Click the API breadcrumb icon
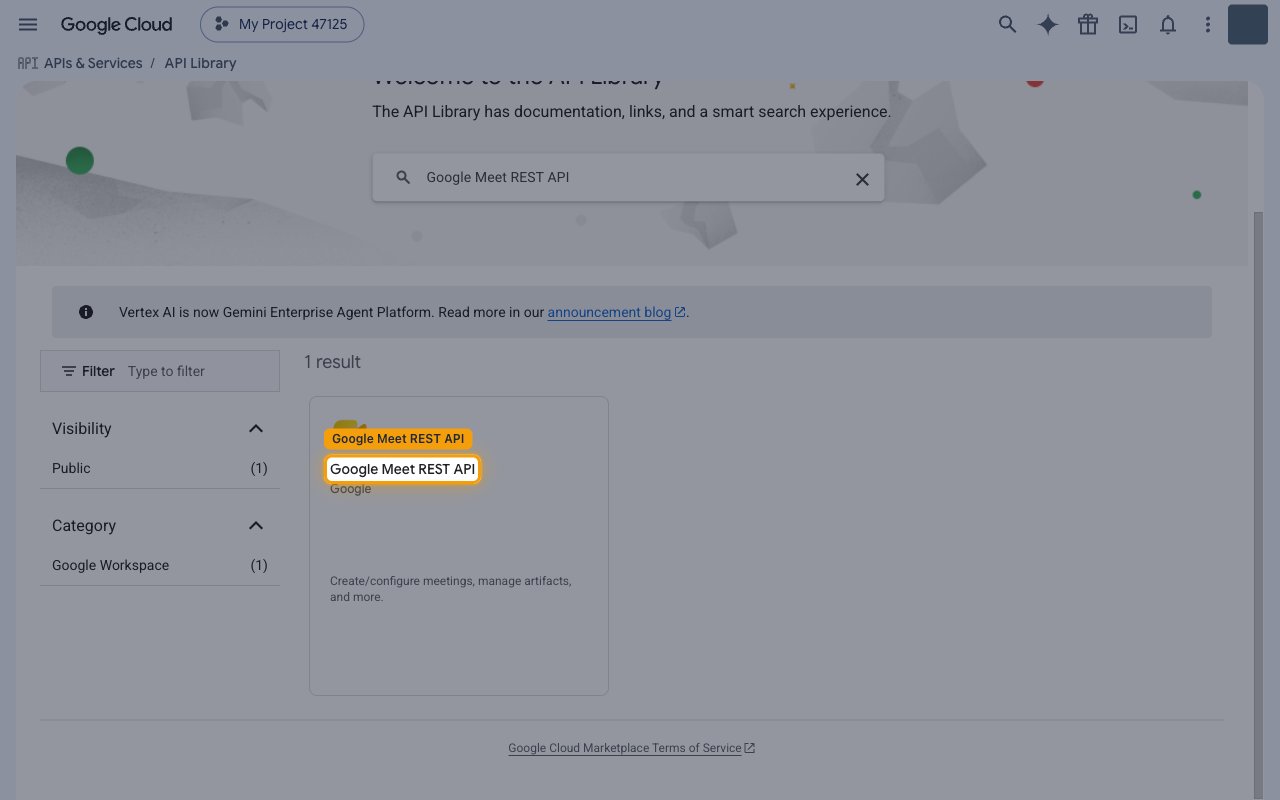1280x800 pixels. (28, 63)
